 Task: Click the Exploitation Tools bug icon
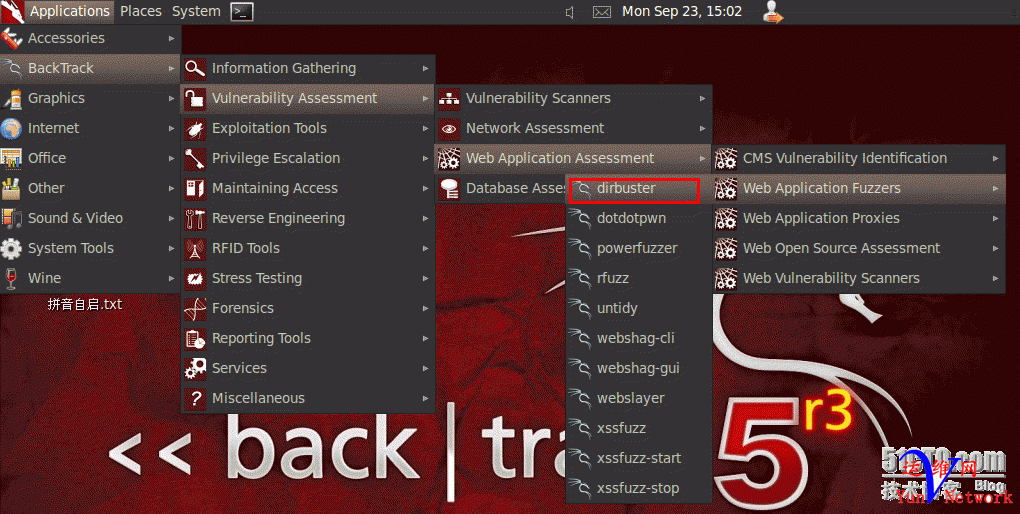[x=195, y=128]
